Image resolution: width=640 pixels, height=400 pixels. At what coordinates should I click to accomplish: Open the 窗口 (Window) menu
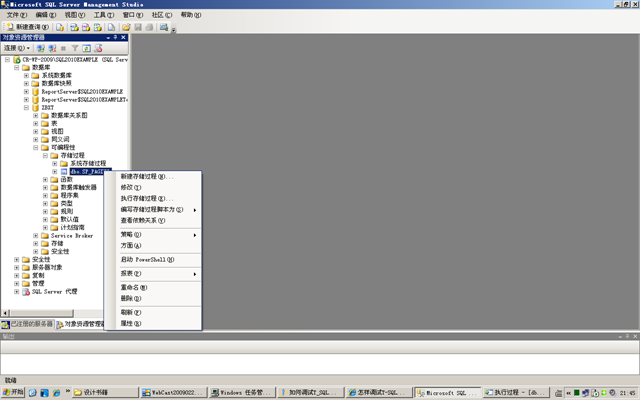pyautogui.click(x=133, y=15)
